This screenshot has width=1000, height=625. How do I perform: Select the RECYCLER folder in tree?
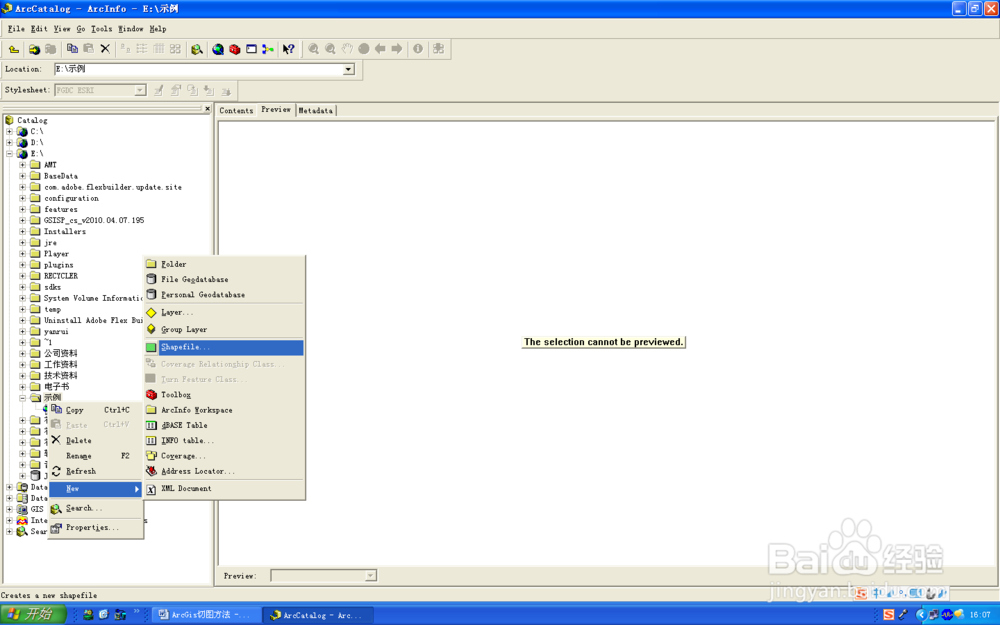[x=61, y=276]
